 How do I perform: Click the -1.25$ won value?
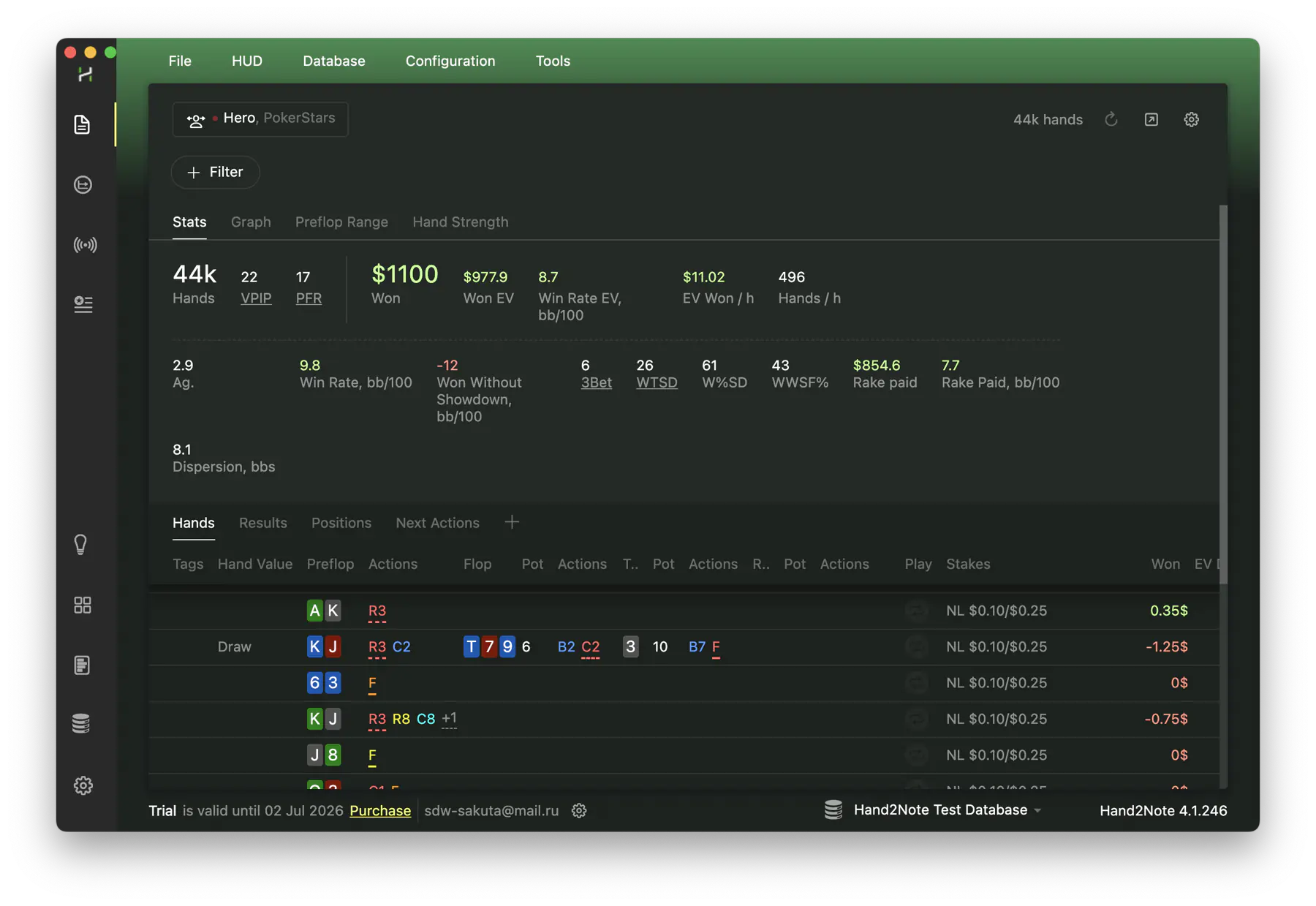click(1167, 646)
